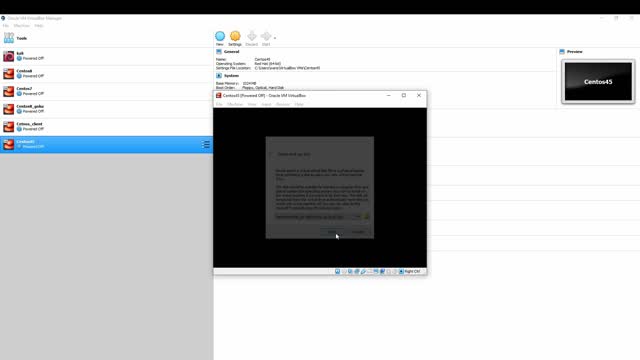
Task: Click the shared folders status bar icon
Action: click(369, 271)
